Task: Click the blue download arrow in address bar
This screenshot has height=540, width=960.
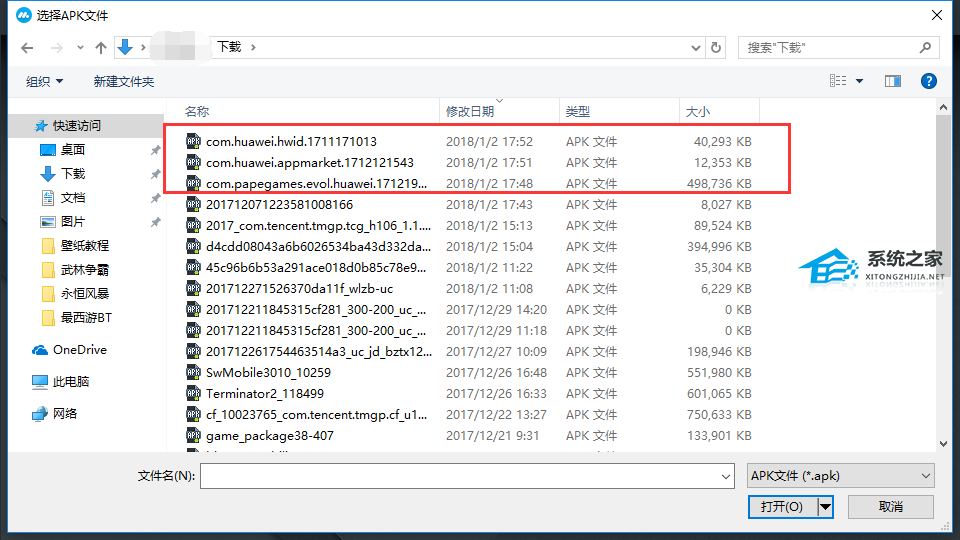Action: 125,47
